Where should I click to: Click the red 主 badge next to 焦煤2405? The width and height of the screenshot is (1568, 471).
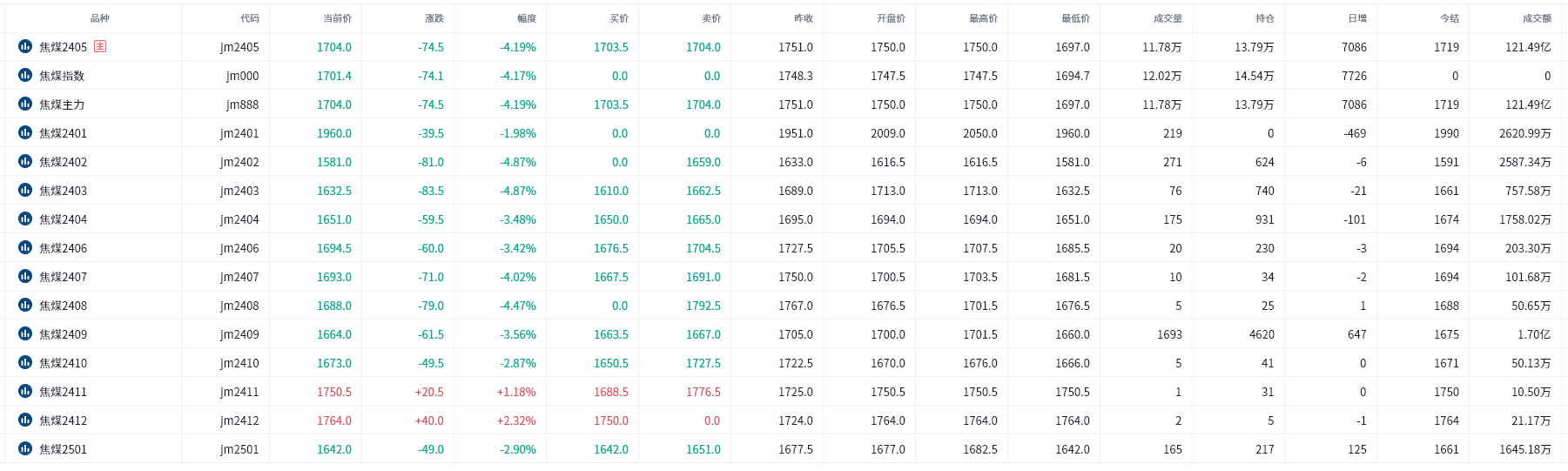pyautogui.click(x=100, y=46)
